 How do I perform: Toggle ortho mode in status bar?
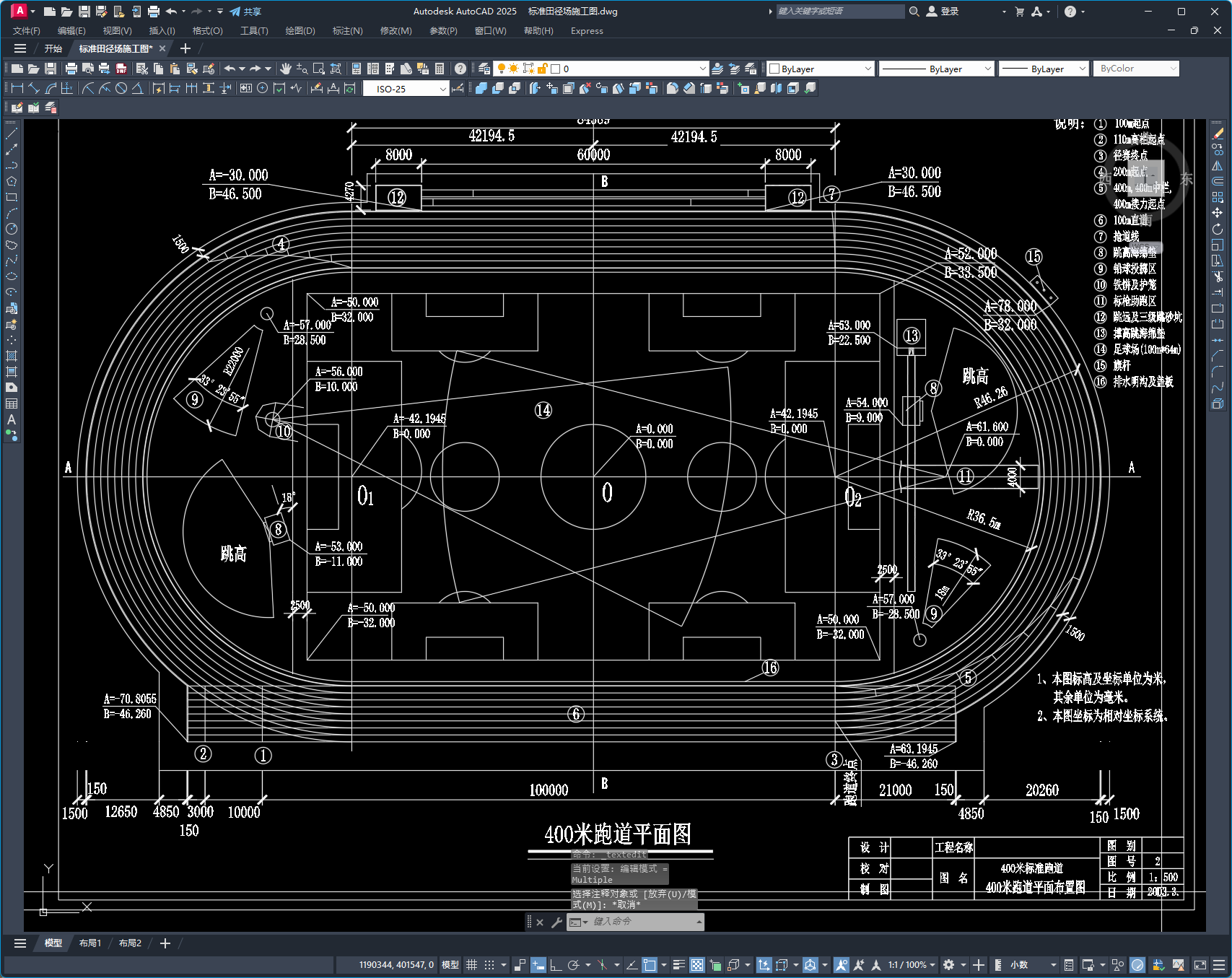(x=556, y=965)
